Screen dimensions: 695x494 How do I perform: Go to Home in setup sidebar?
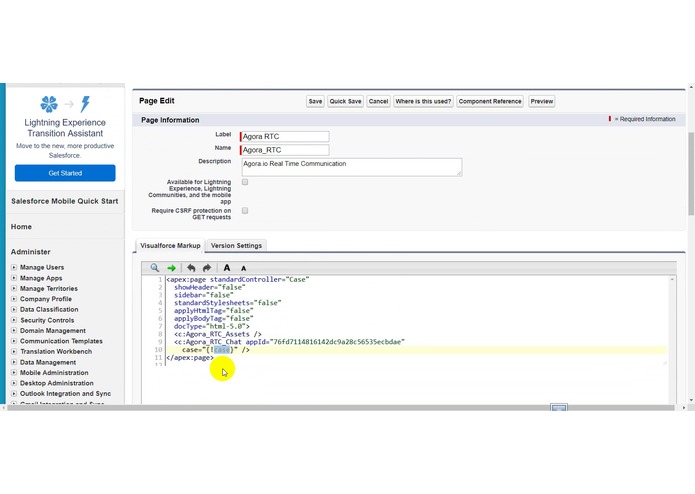tap(21, 227)
